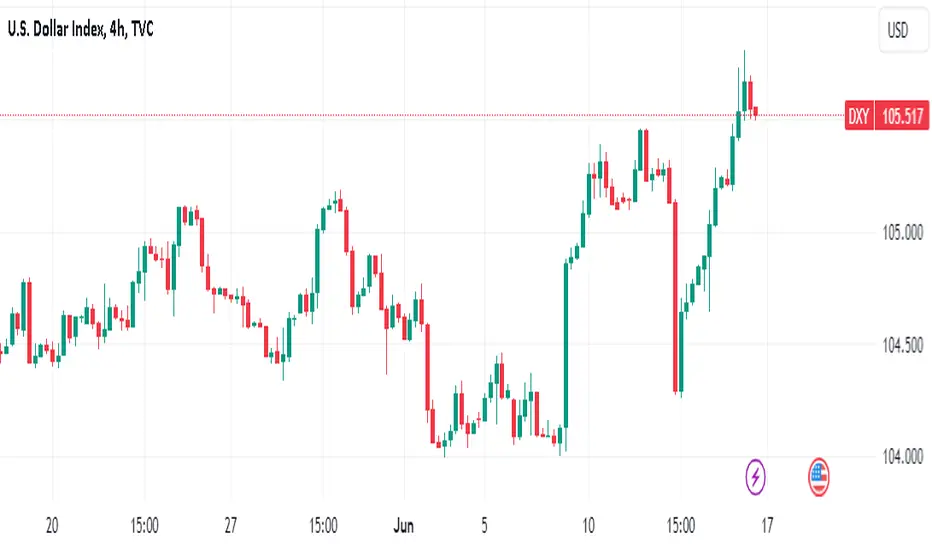Click the purple lightning bolt event icon
The height and width of the screenshot is (550, 932).
coord(755,476)
